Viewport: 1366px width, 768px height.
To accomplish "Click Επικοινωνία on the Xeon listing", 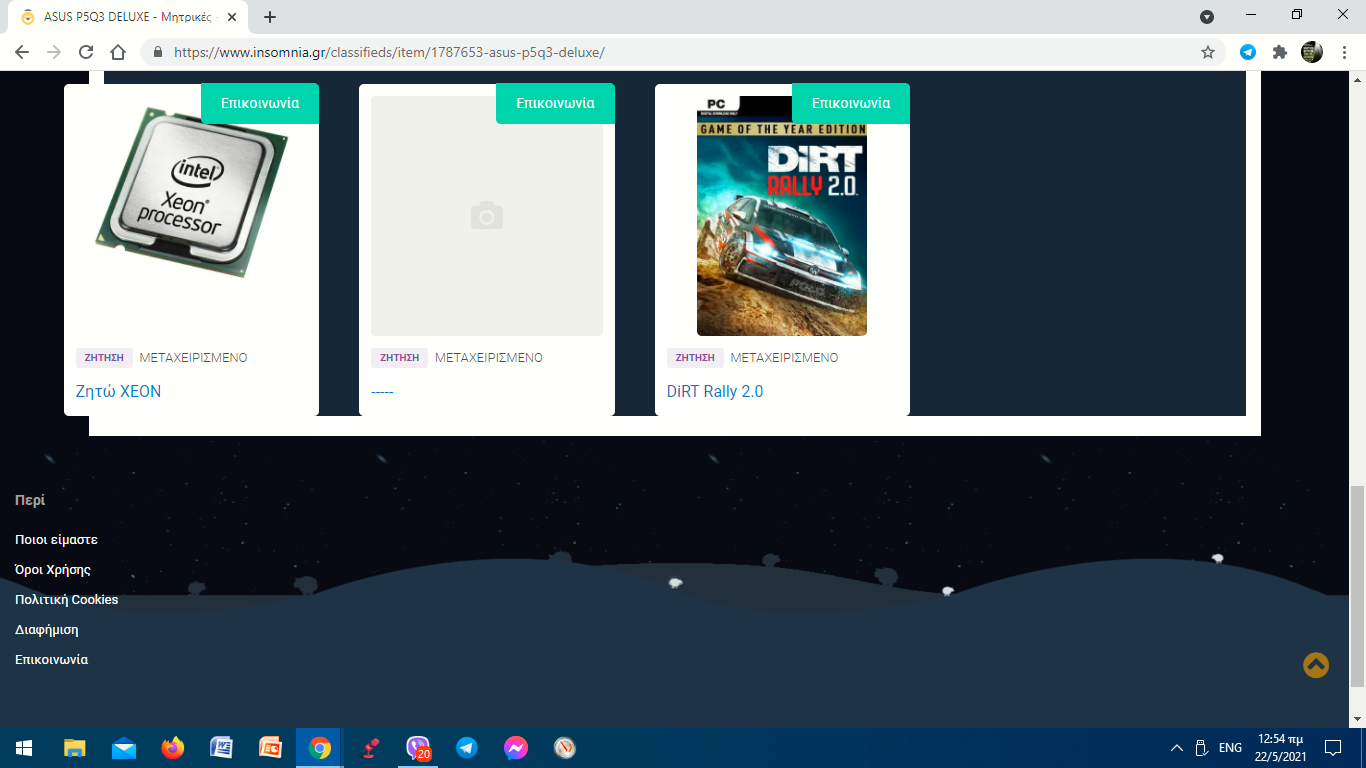I will [260, 103].
